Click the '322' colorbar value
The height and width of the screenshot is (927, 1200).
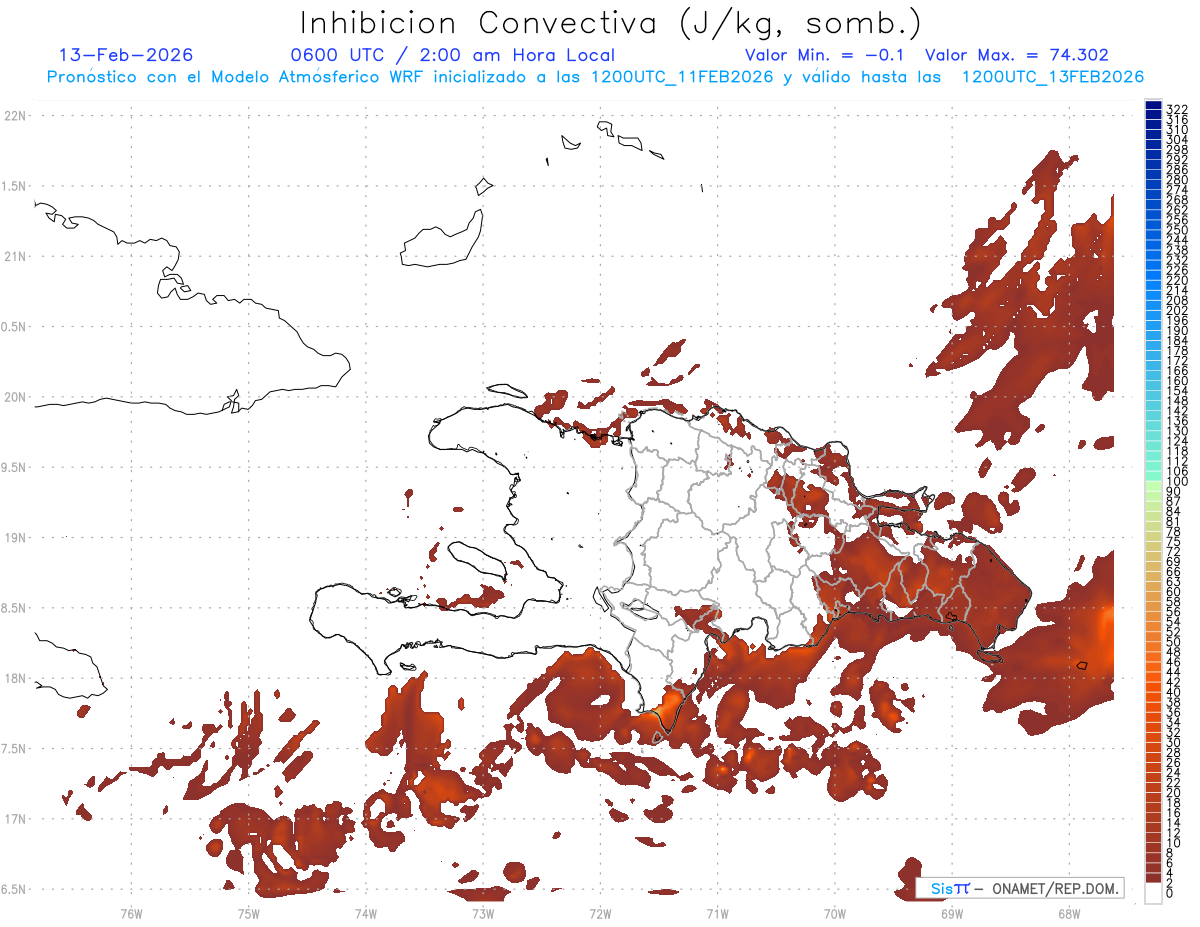point(1176,109)
